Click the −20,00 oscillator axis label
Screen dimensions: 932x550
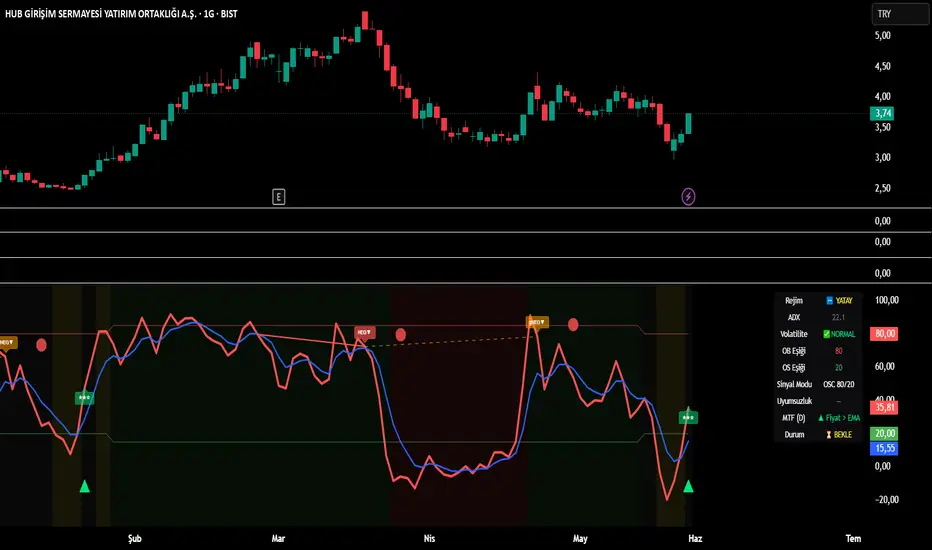point(886,499)
